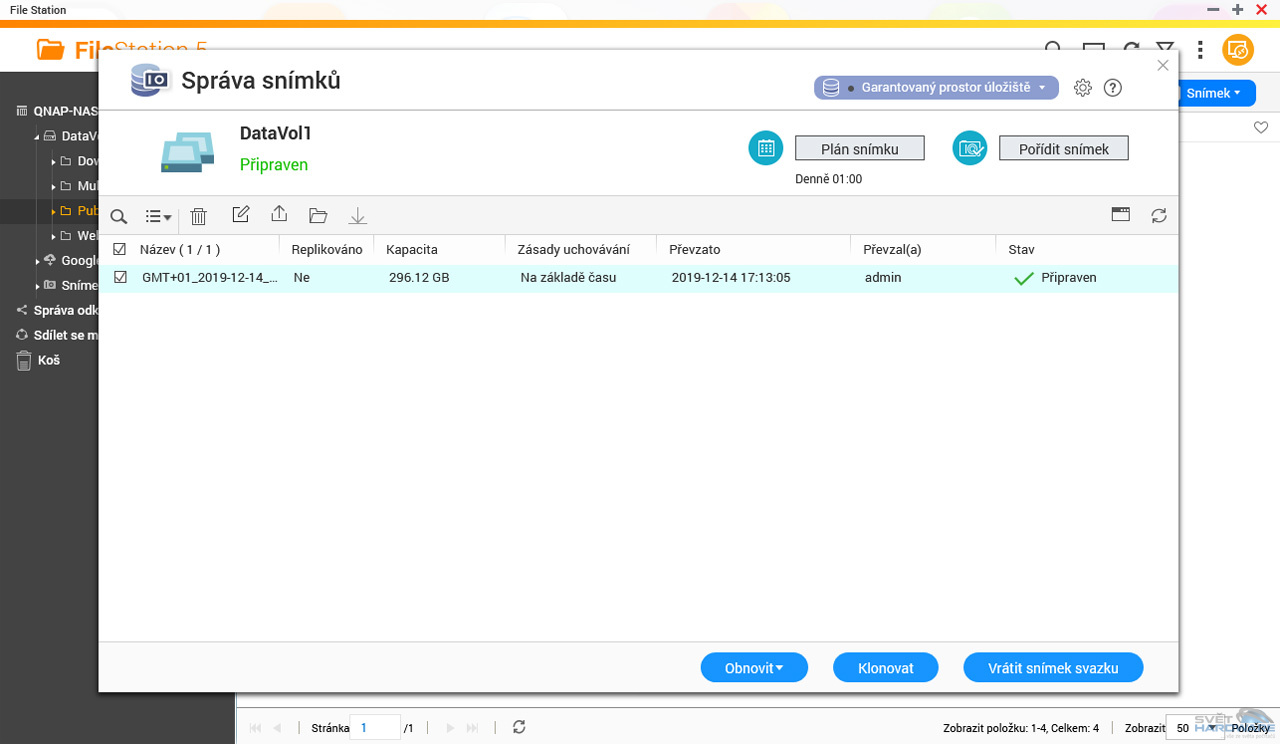
Task: Toggle the select-all checkbox in Název header
Action: coord(120,249)
